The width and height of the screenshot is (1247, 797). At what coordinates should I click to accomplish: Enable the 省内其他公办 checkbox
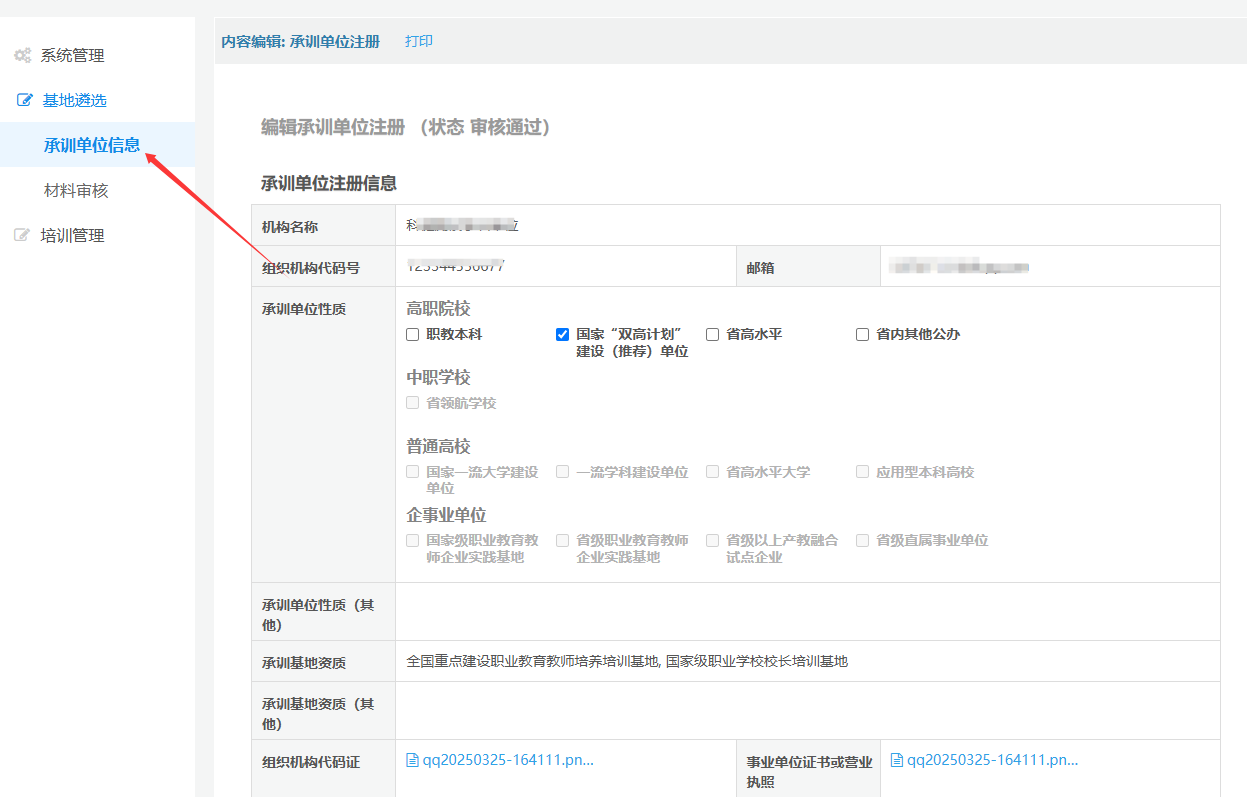tap(863, 335)
